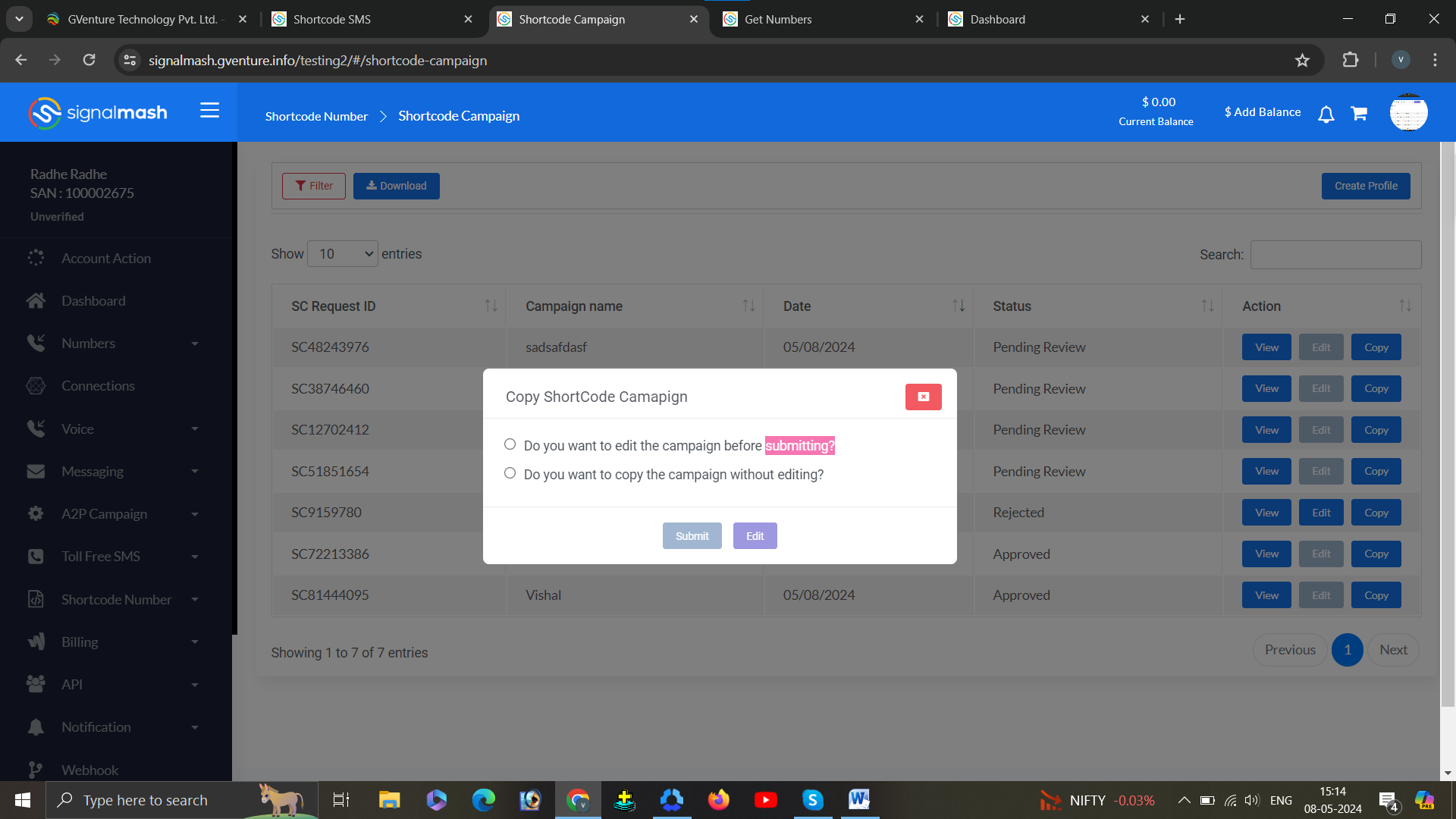
Task: Click the notification bell icon in header
Action: click(x=1326, y=115)
